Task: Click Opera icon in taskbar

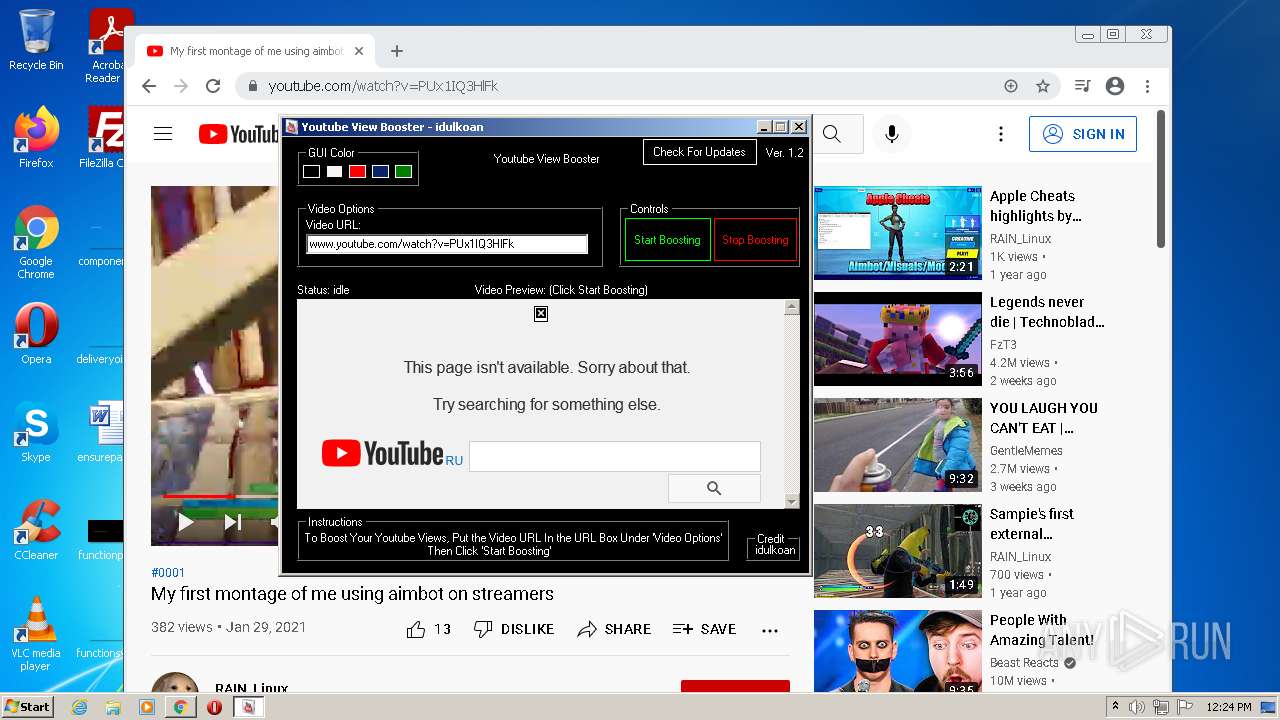Action: click(x=214, y=707)
